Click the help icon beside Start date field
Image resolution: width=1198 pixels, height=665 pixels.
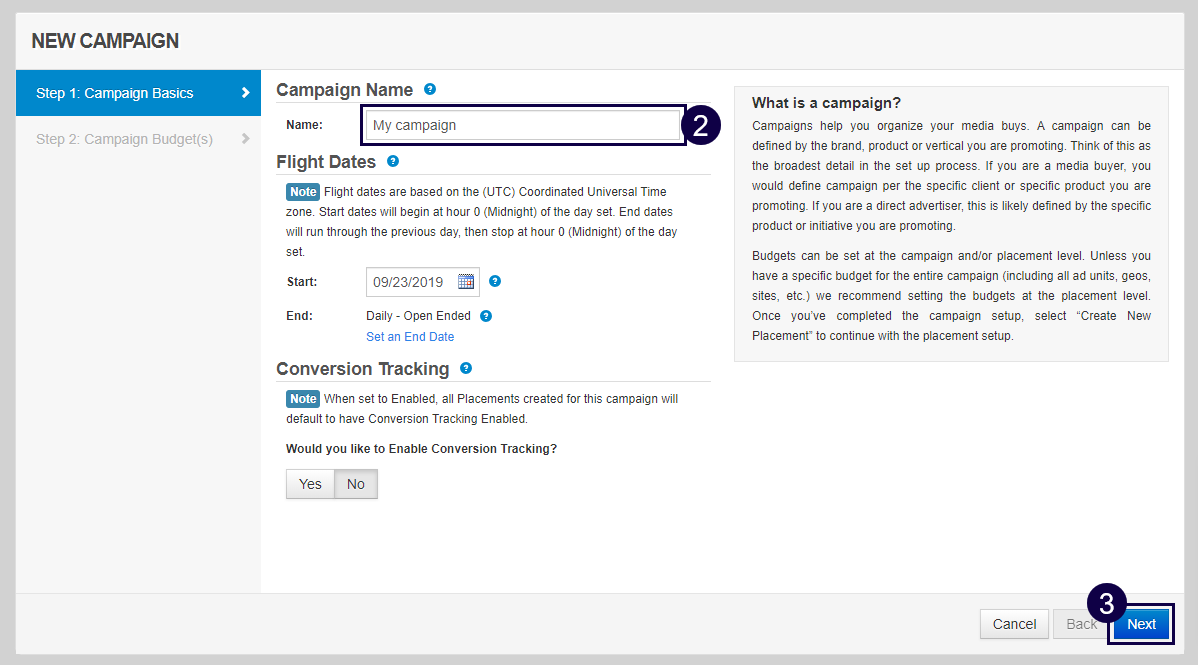[495, 281]
